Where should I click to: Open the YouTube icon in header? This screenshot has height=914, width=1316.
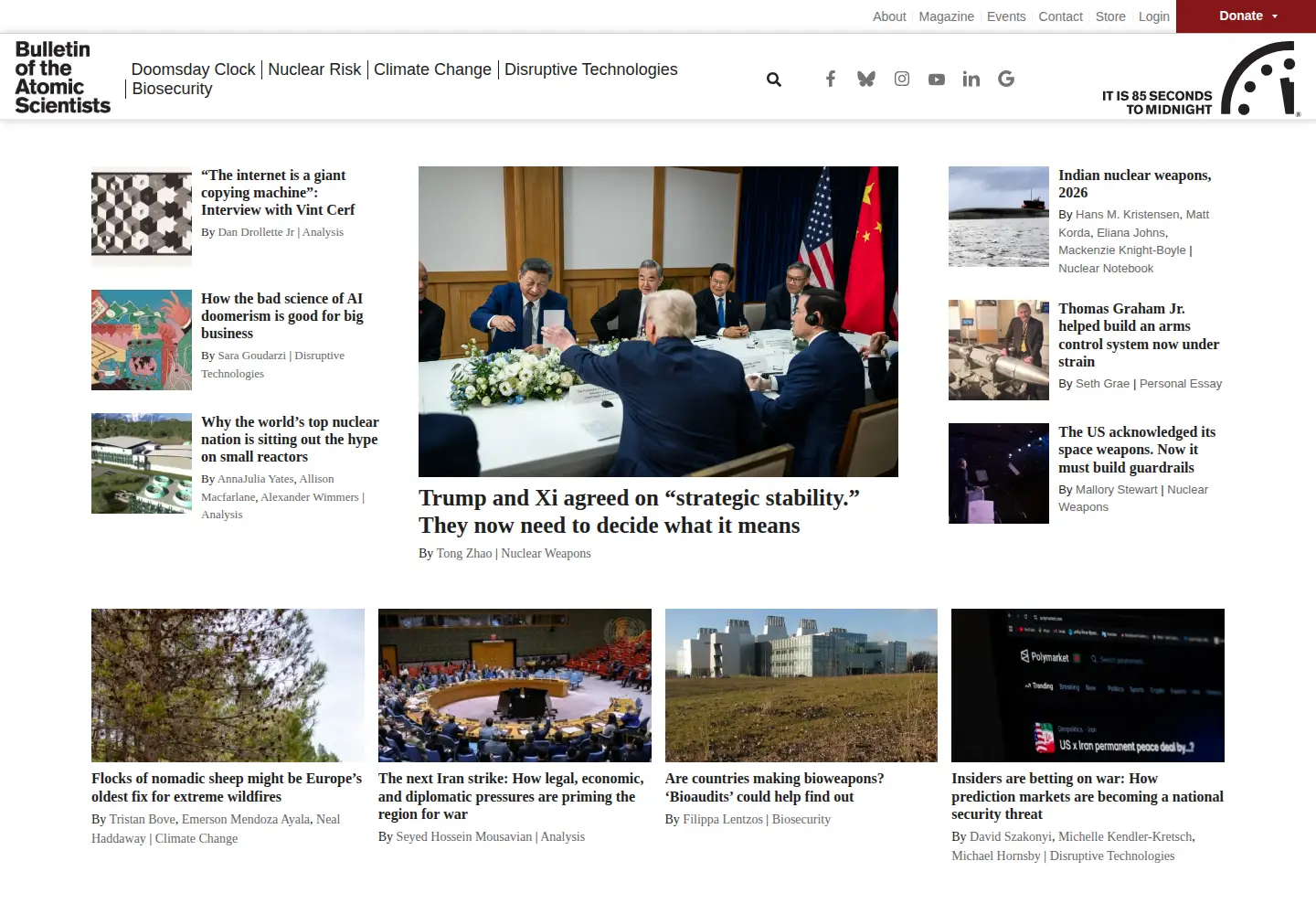tap(937, 80)
